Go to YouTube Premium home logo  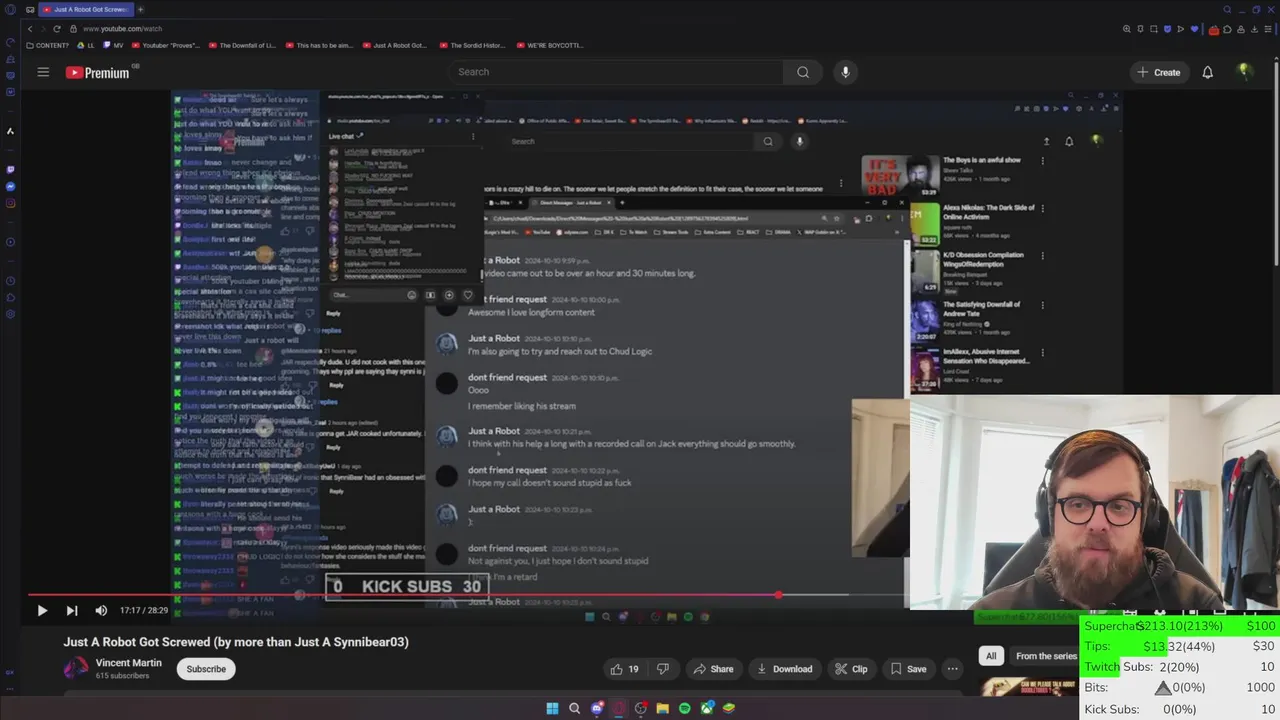point(98,72)
